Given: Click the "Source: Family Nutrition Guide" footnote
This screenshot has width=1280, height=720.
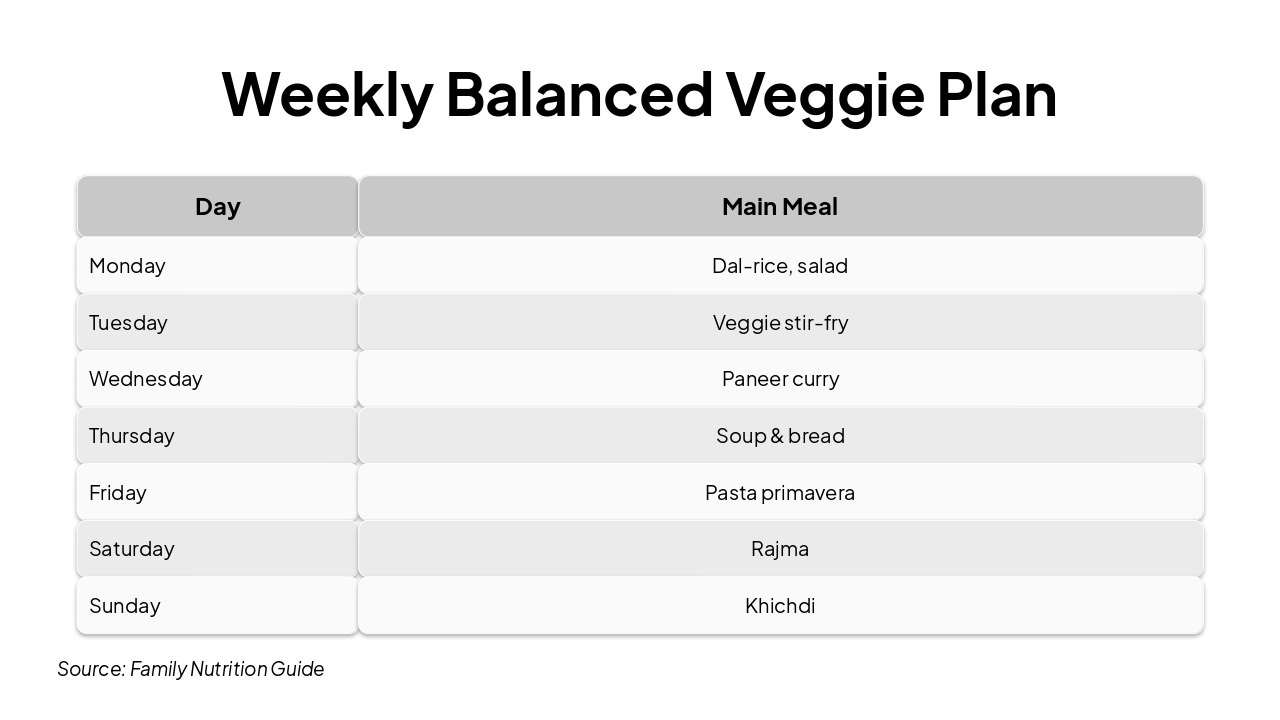Looking at the screenshot, I should coord(191,669).
